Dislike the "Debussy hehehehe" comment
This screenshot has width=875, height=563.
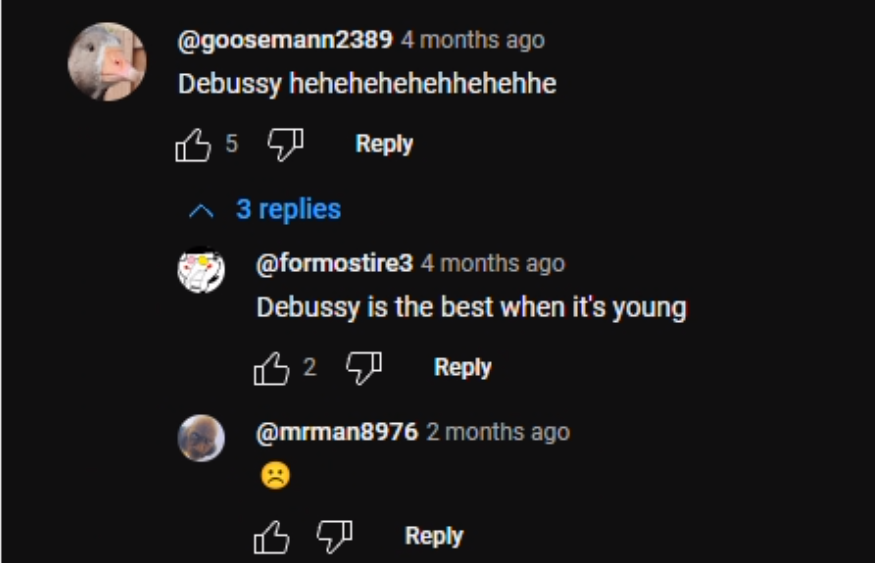pyautogui.click(x=286, y=145)
